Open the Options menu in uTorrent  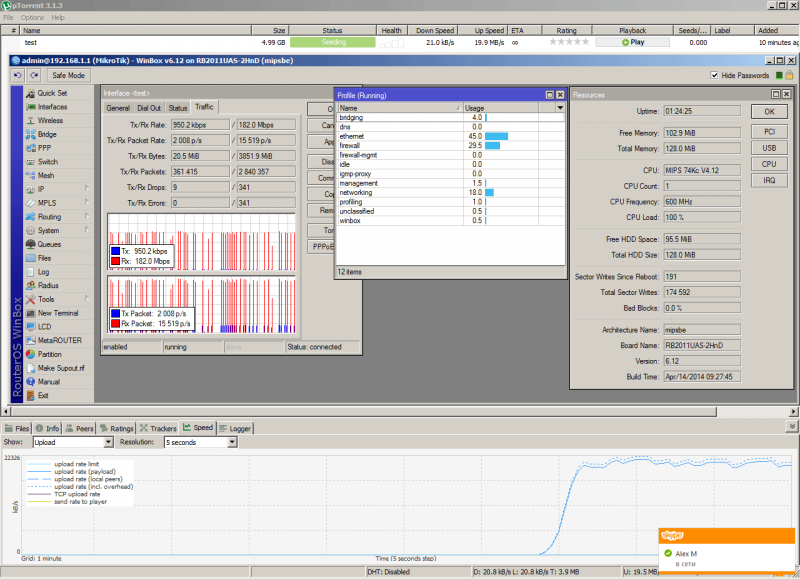32,18
